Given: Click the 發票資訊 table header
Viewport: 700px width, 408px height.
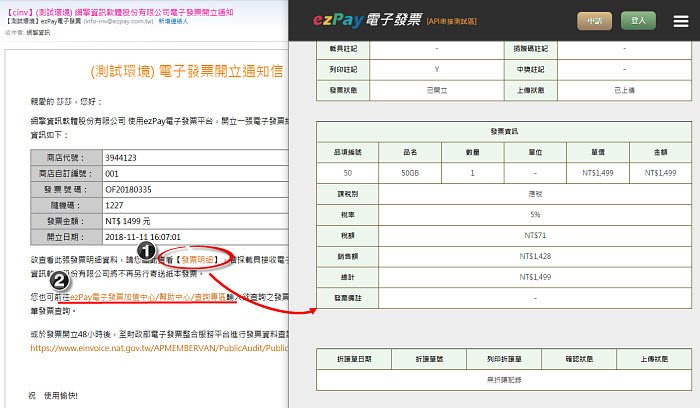Looking at the screenshot, I should [x=504, y=132].
